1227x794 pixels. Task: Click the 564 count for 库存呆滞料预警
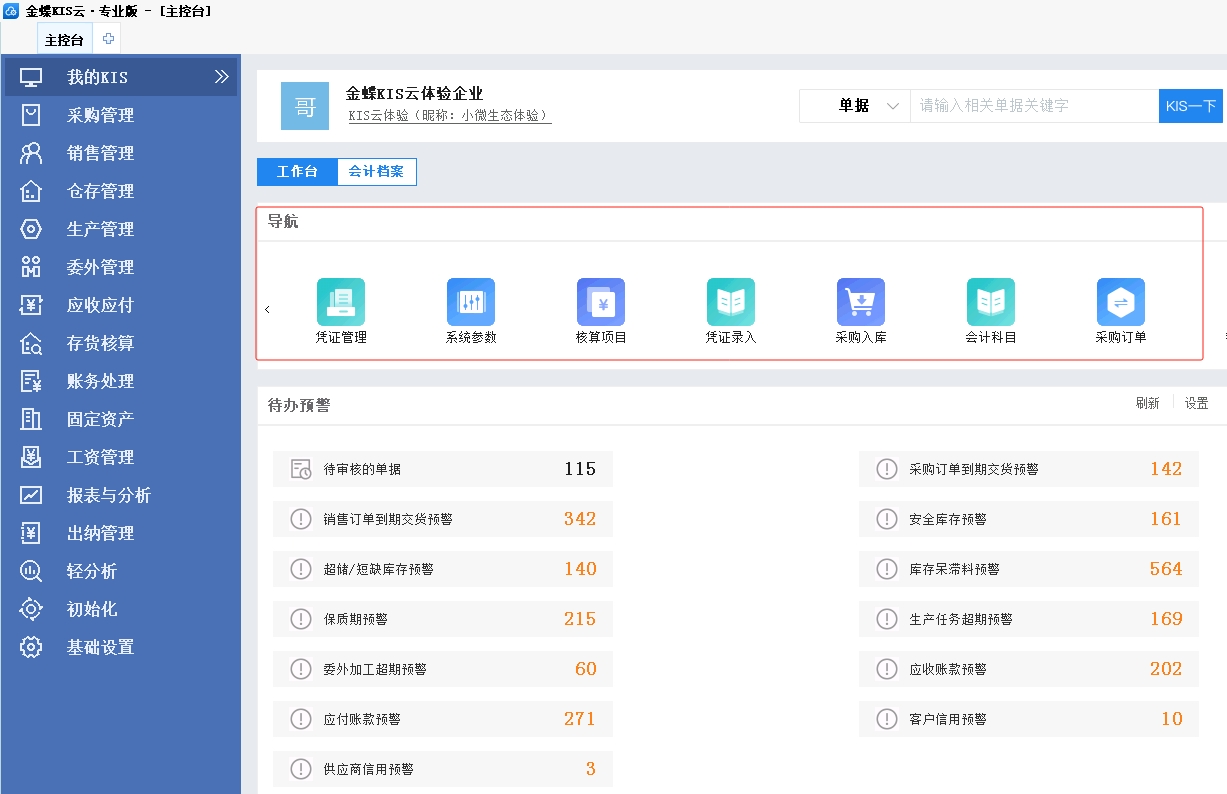pos(1166,569)
